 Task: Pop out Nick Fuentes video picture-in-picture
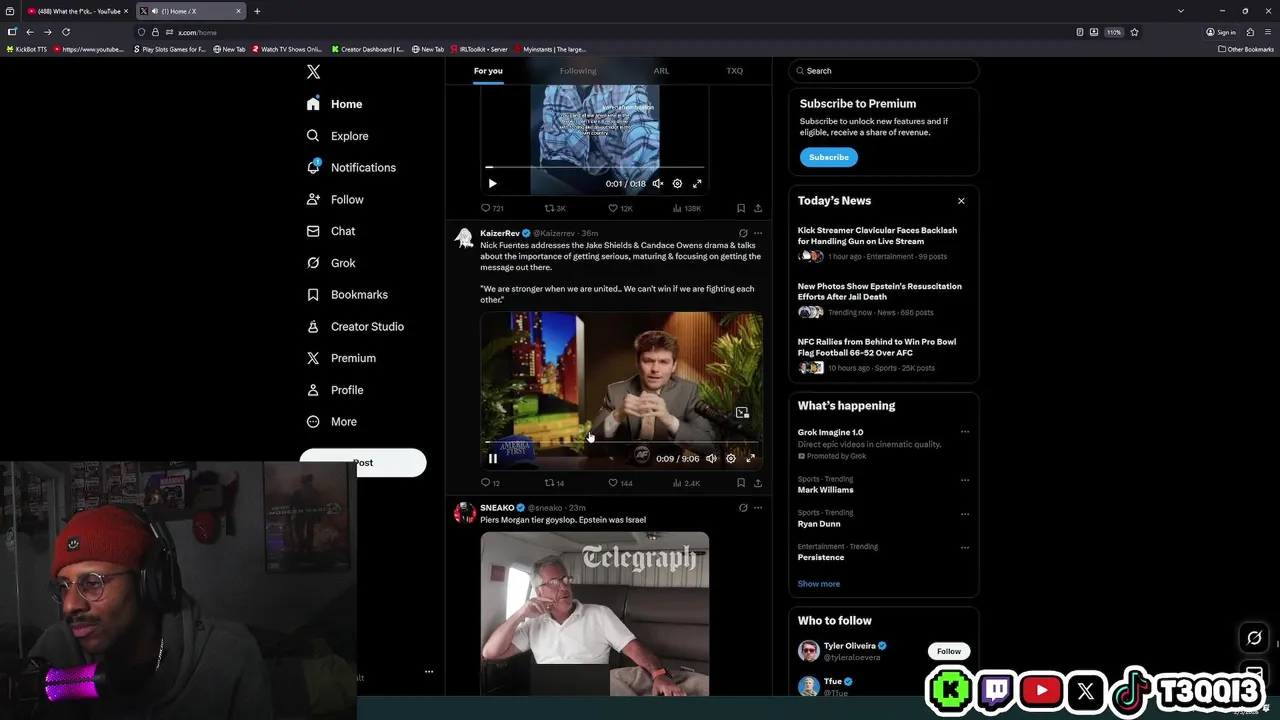coord(742,412)
